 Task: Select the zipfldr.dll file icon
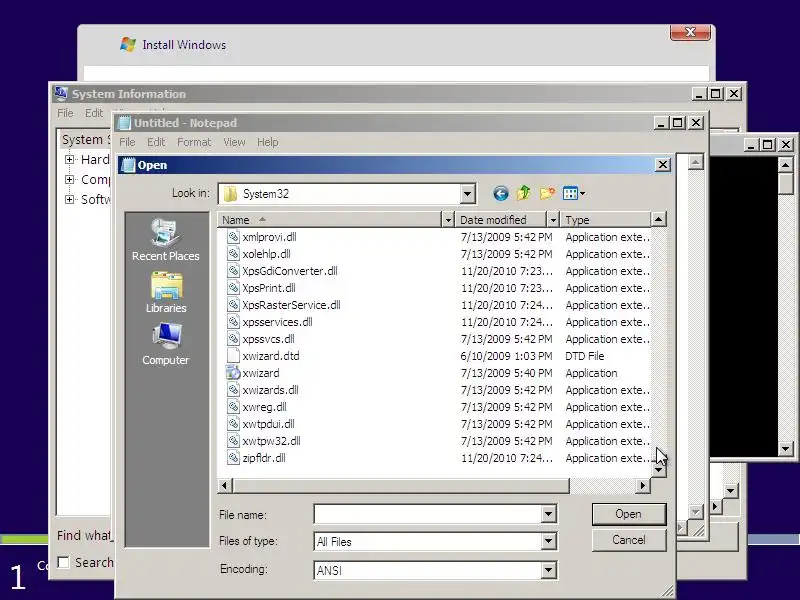coord(233,458)
